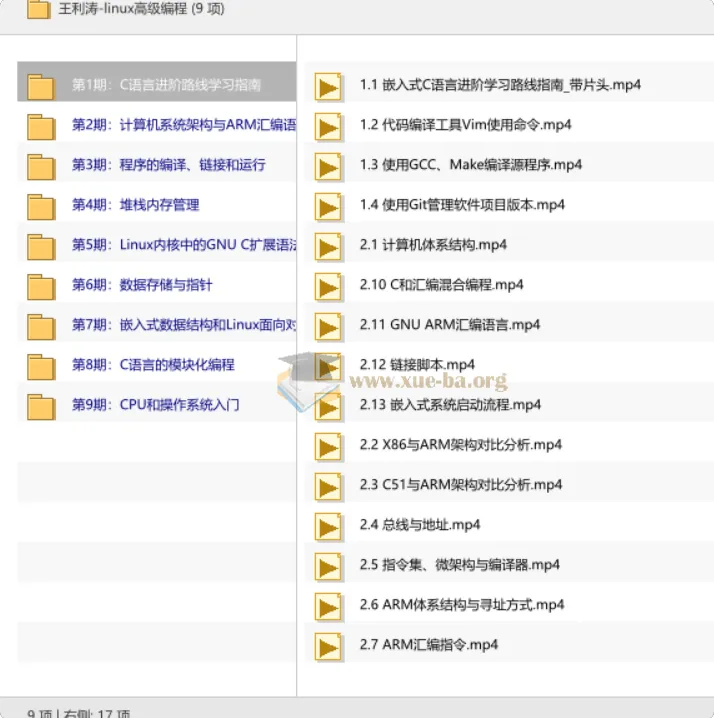The image size is (714, 718).
Task: Select file name 2.10 C和汇编混合编程.mp4
Action: [441, 285]
